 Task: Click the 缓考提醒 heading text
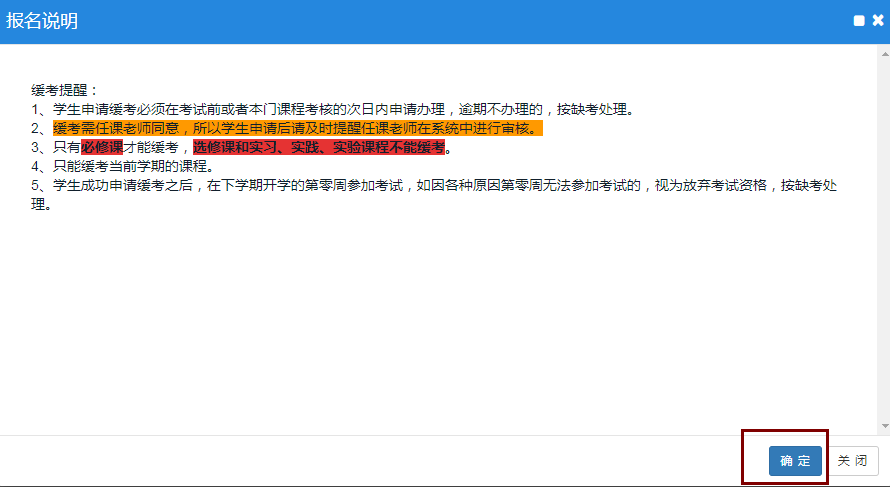click(65, 90)
